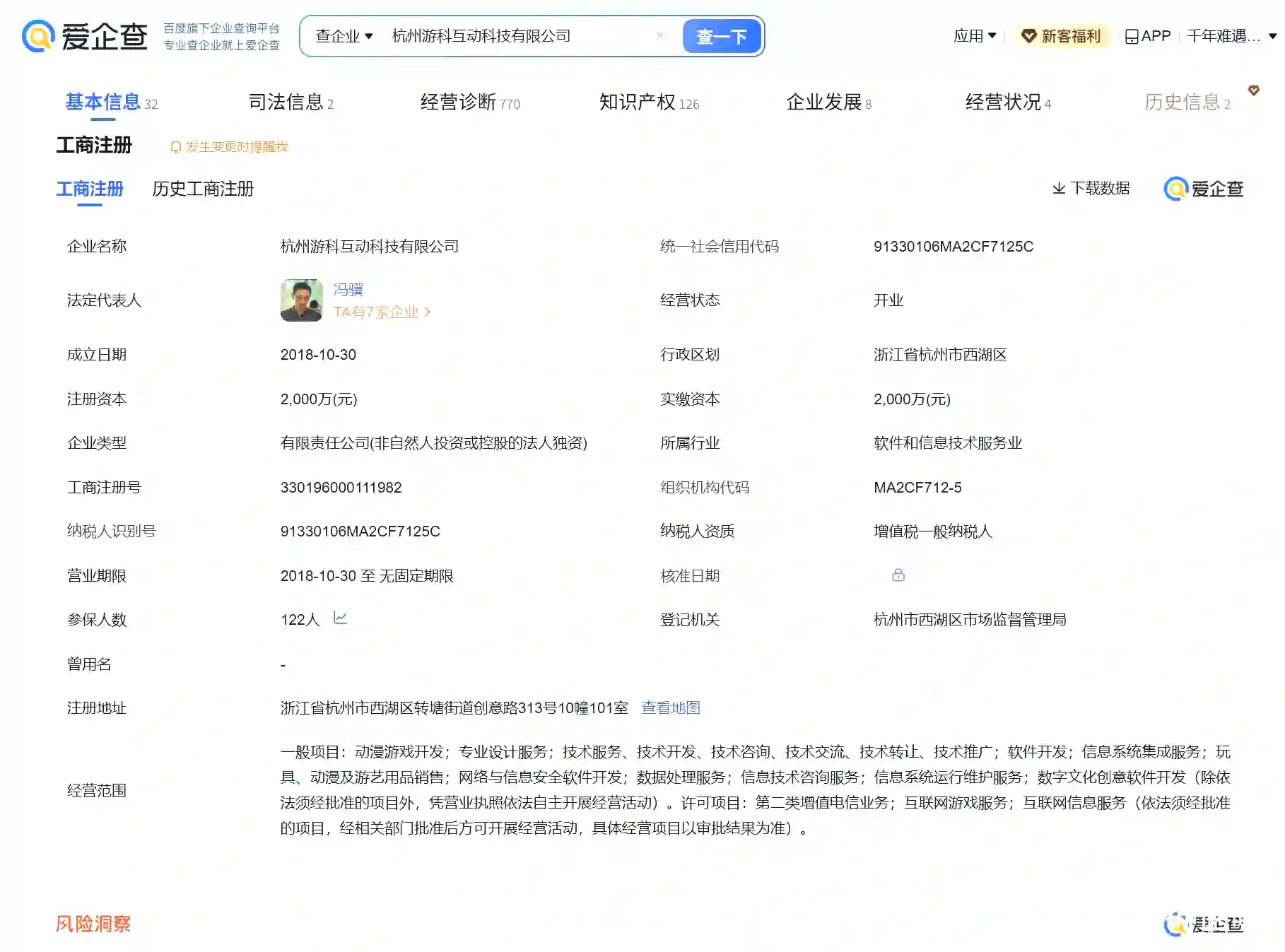
Task: Click the 发生变更时提醒我 bell reminder
Action: click(229, 147)
